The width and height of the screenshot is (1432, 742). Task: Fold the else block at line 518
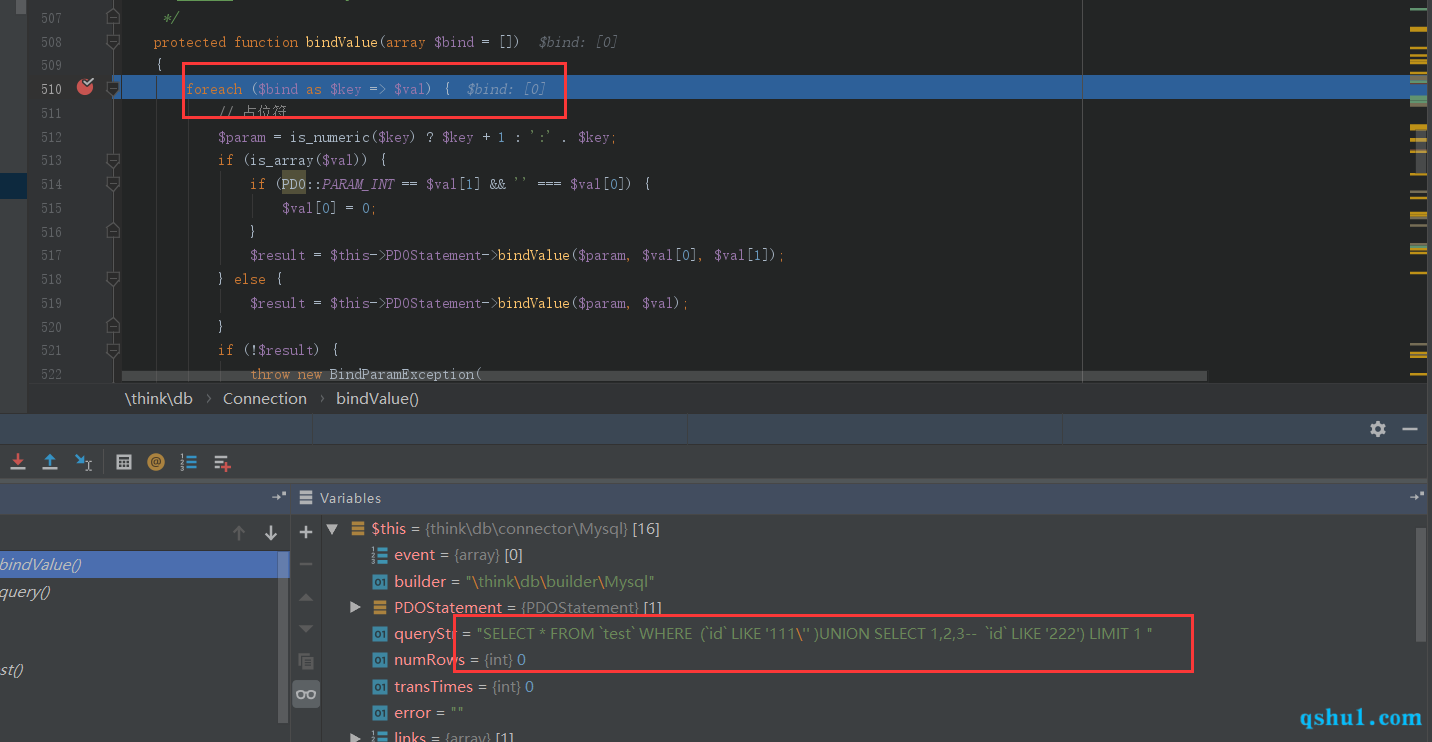coord(113,278)
